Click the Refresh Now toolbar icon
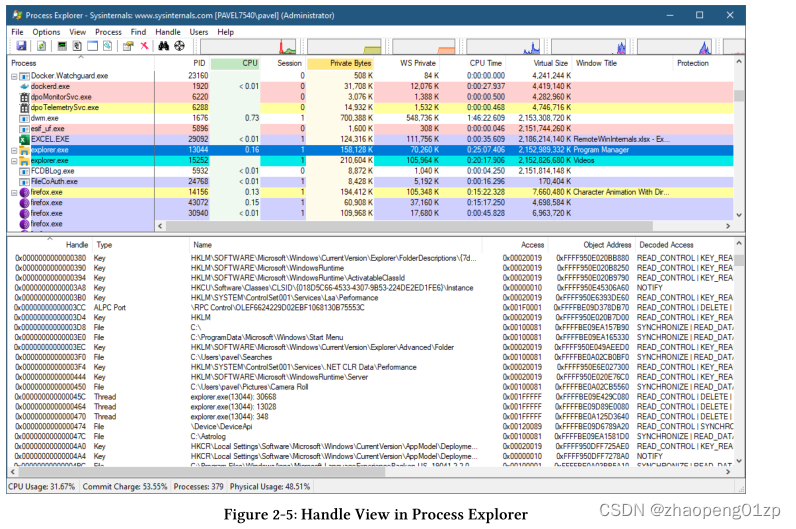796x529 pixels. coord(42,46)
